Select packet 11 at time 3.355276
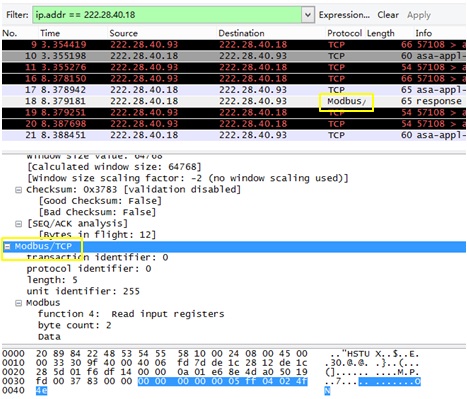The height and width of the screenshot is (399, 467). [x=234, y=67]
